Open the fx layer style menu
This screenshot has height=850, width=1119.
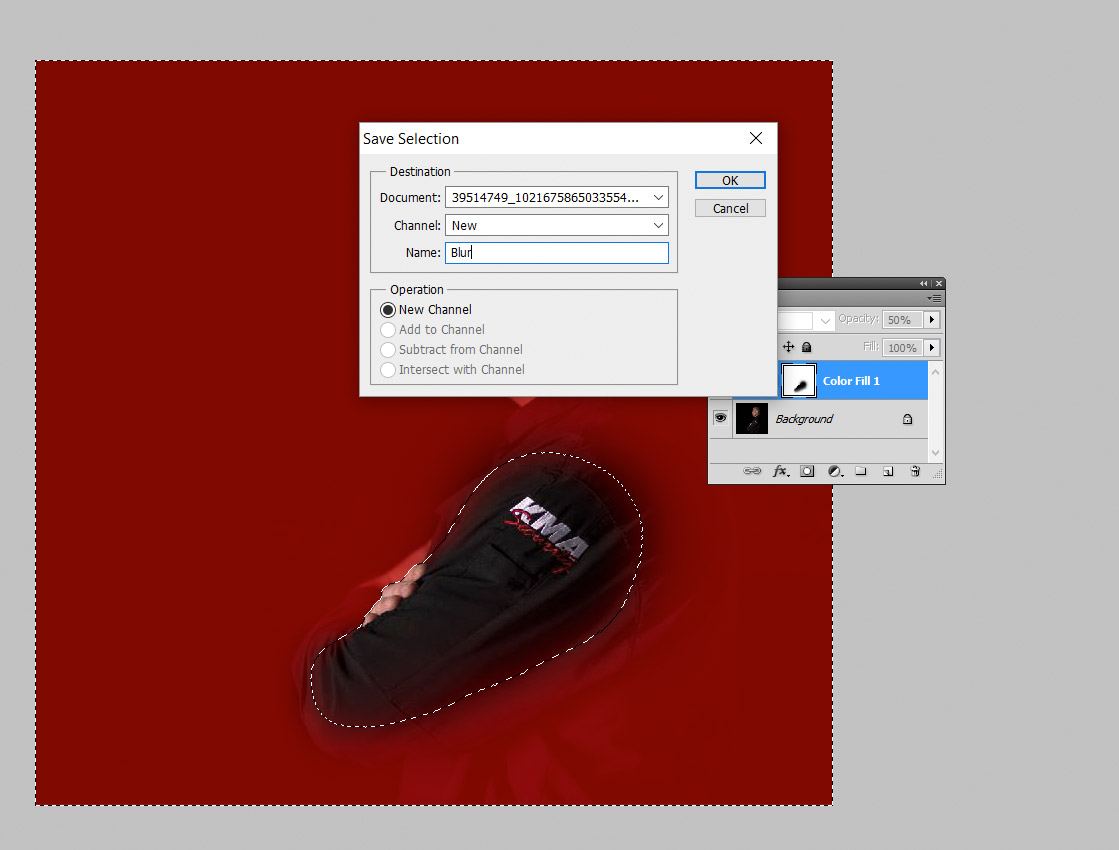click(780, 471)
